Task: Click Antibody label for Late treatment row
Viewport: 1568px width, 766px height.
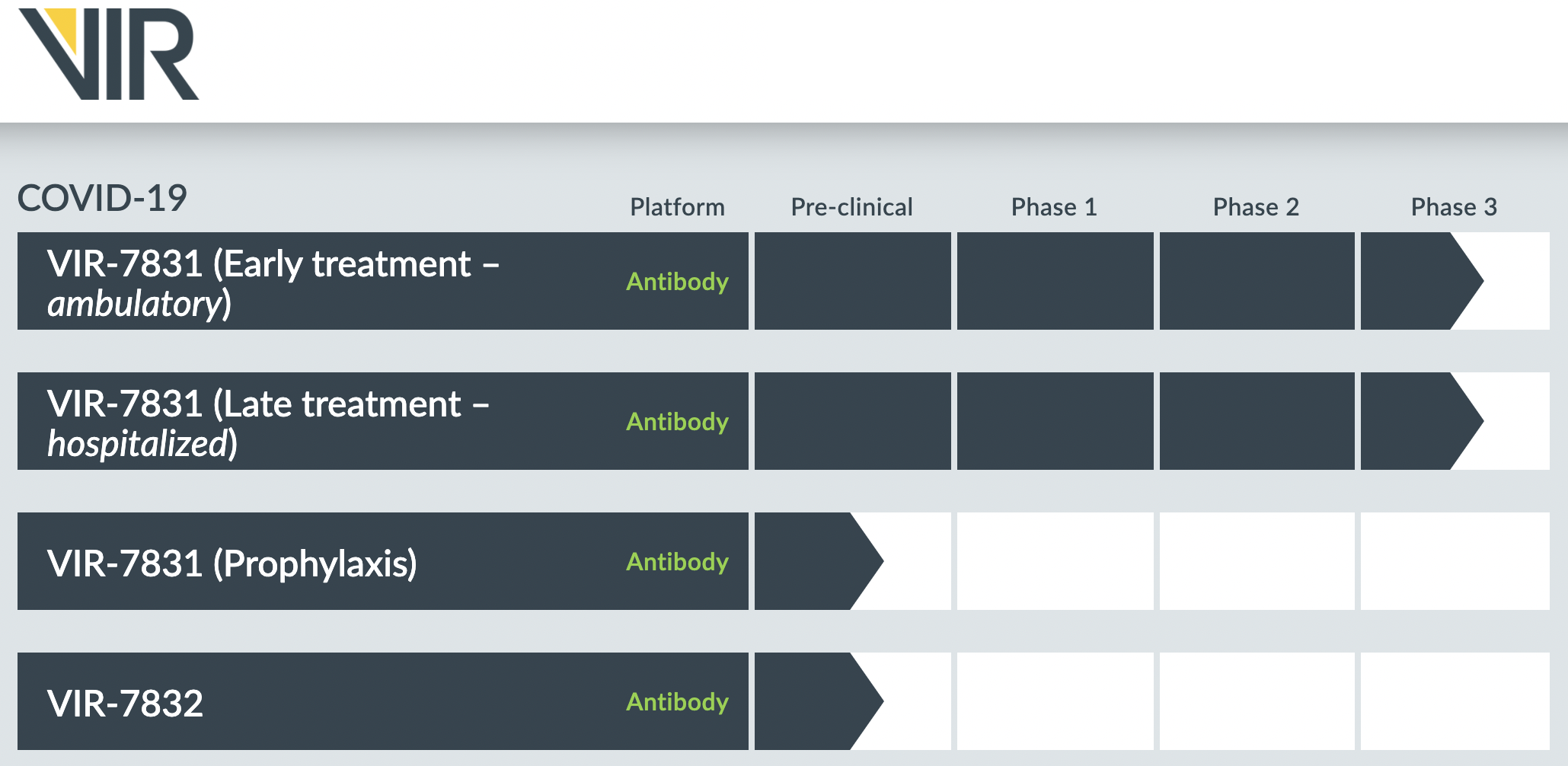Action: click(x=677, y=422)
